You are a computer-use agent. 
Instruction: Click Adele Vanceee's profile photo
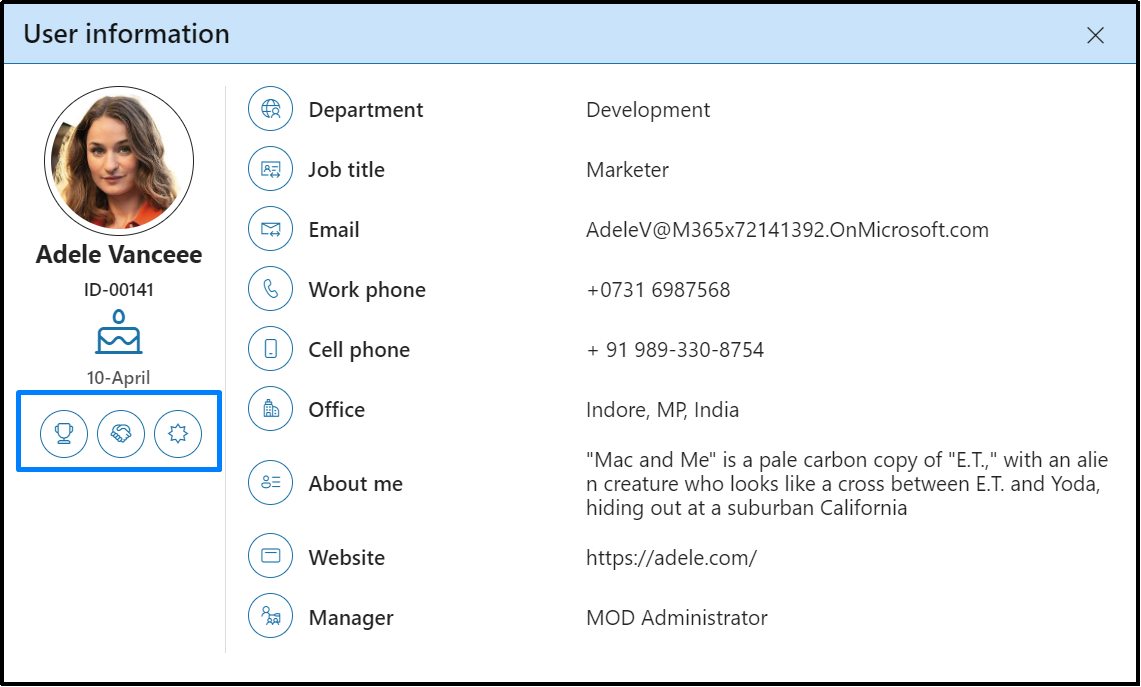tap(119, 161)
